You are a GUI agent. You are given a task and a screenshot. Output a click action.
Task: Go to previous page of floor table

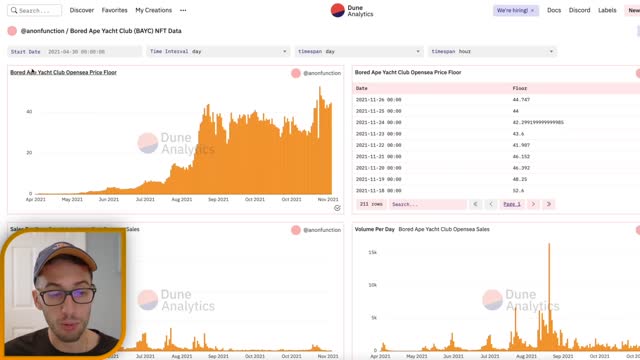pos(491,204)
